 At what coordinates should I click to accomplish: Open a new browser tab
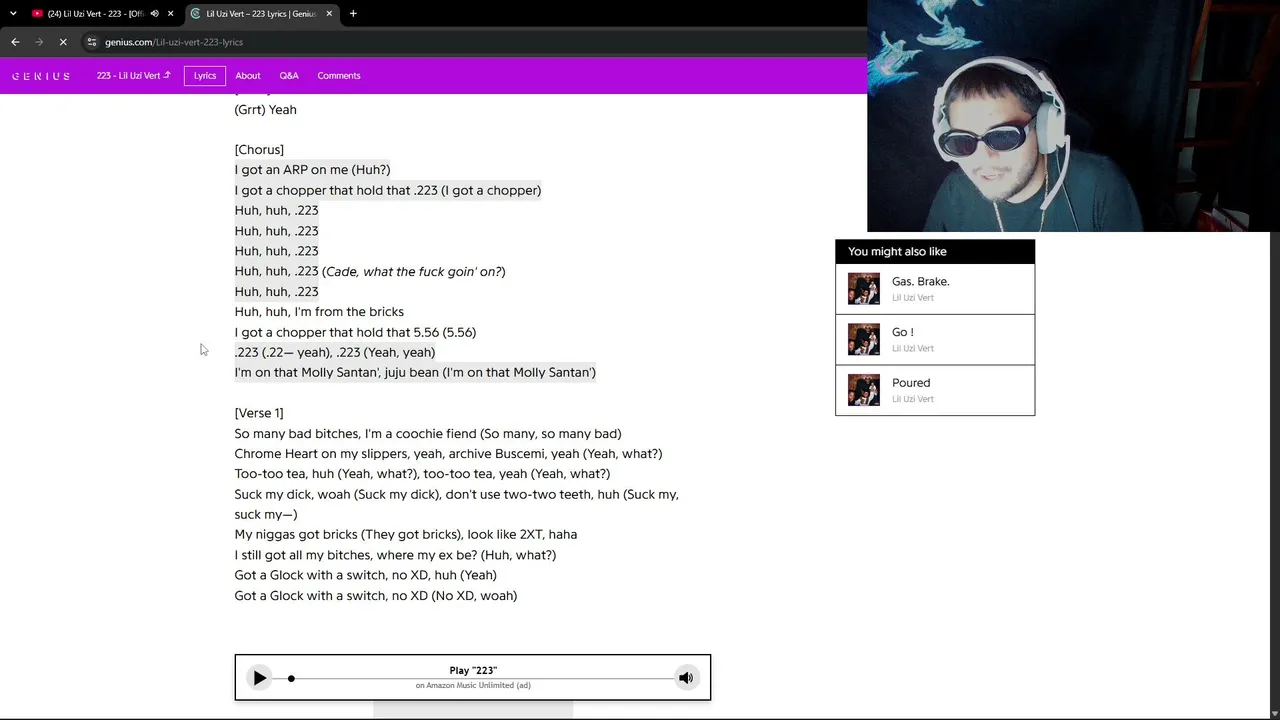(x=353, y=14)
